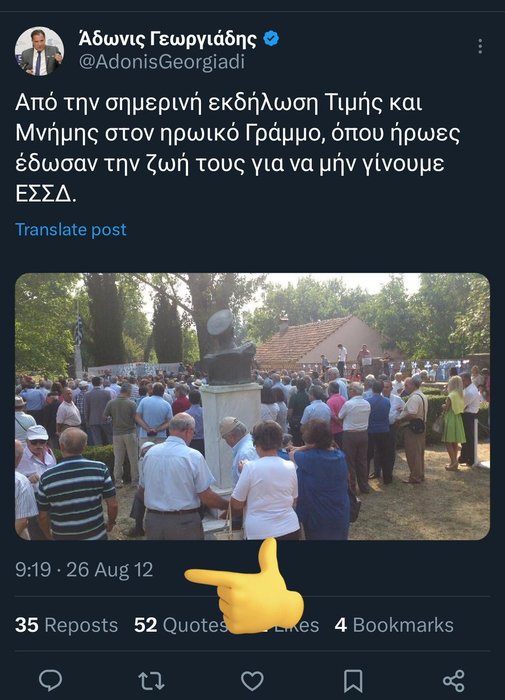View the 52 Quotes list

pos(181,625)
